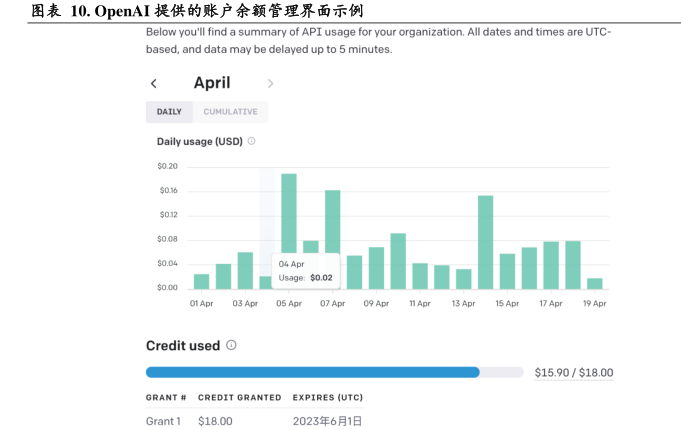Click the 04 Apr usage tooltip
This screenshot has width=681, height=429.
point(306,271)
